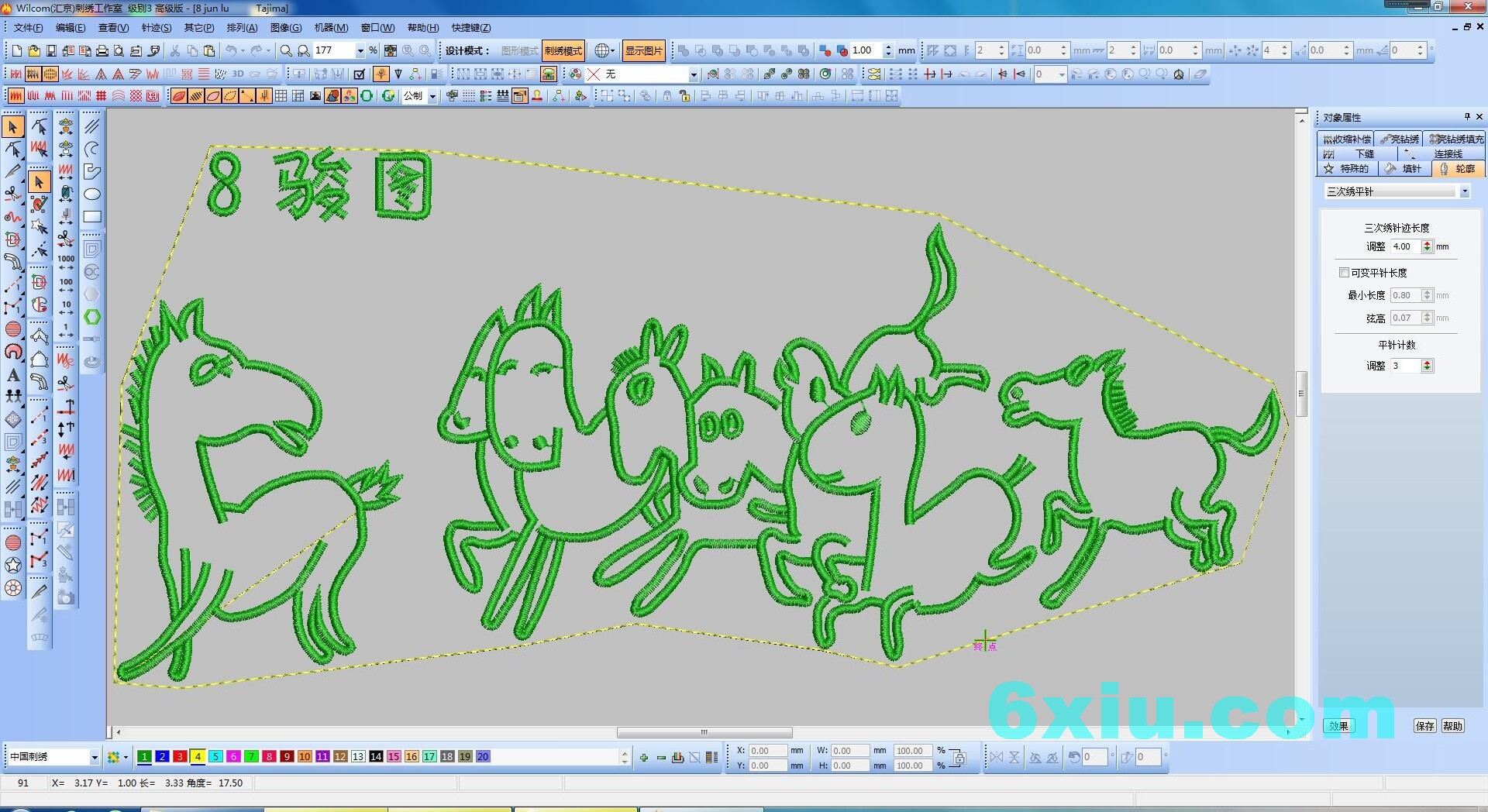Click the 调整 stitch length 4.00 field
Viewport: 1488px width, 812px height.
coord(1404,246)
